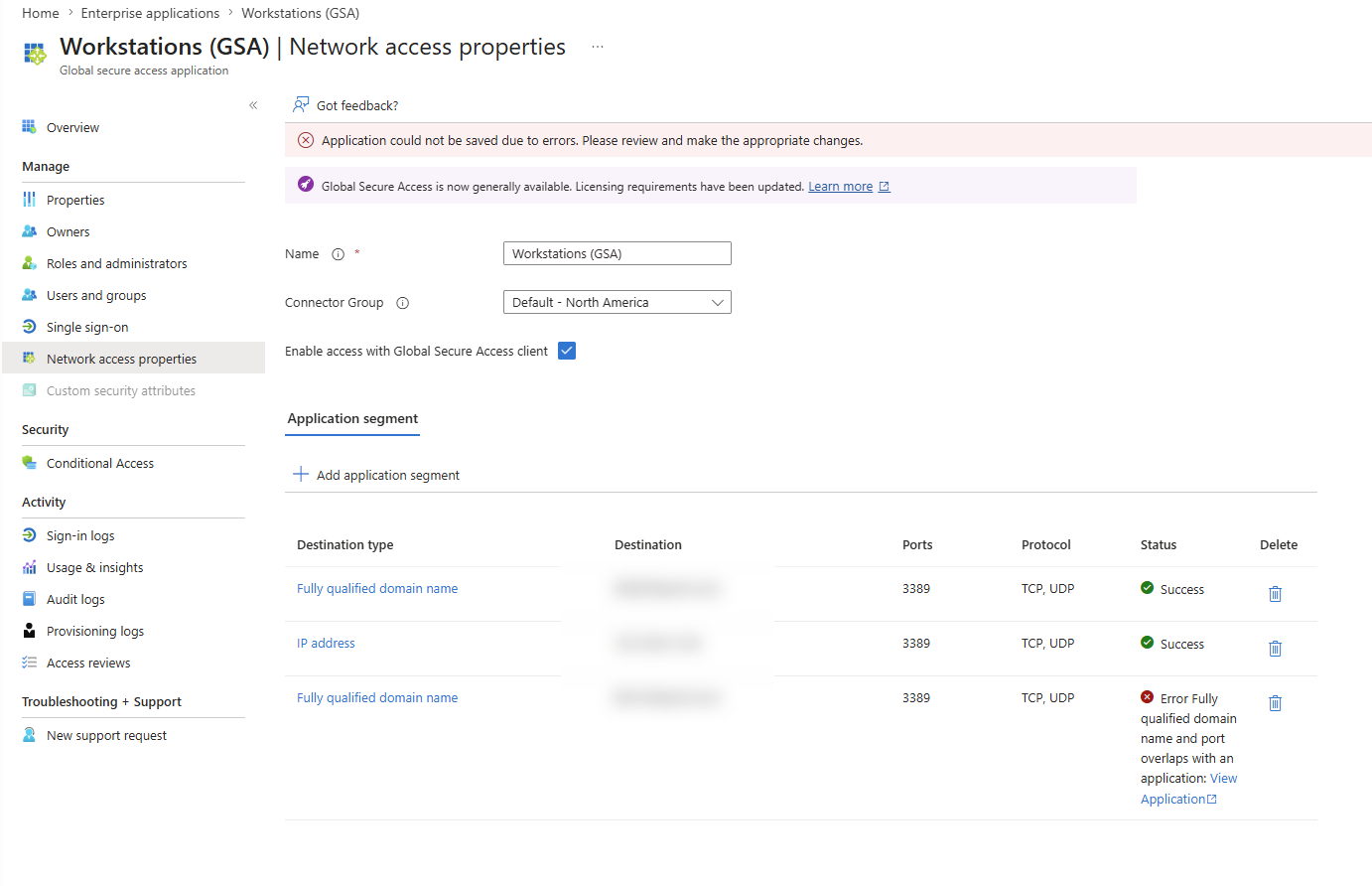
Task: Click the red error status icon
Action: tap(1148, 697)
